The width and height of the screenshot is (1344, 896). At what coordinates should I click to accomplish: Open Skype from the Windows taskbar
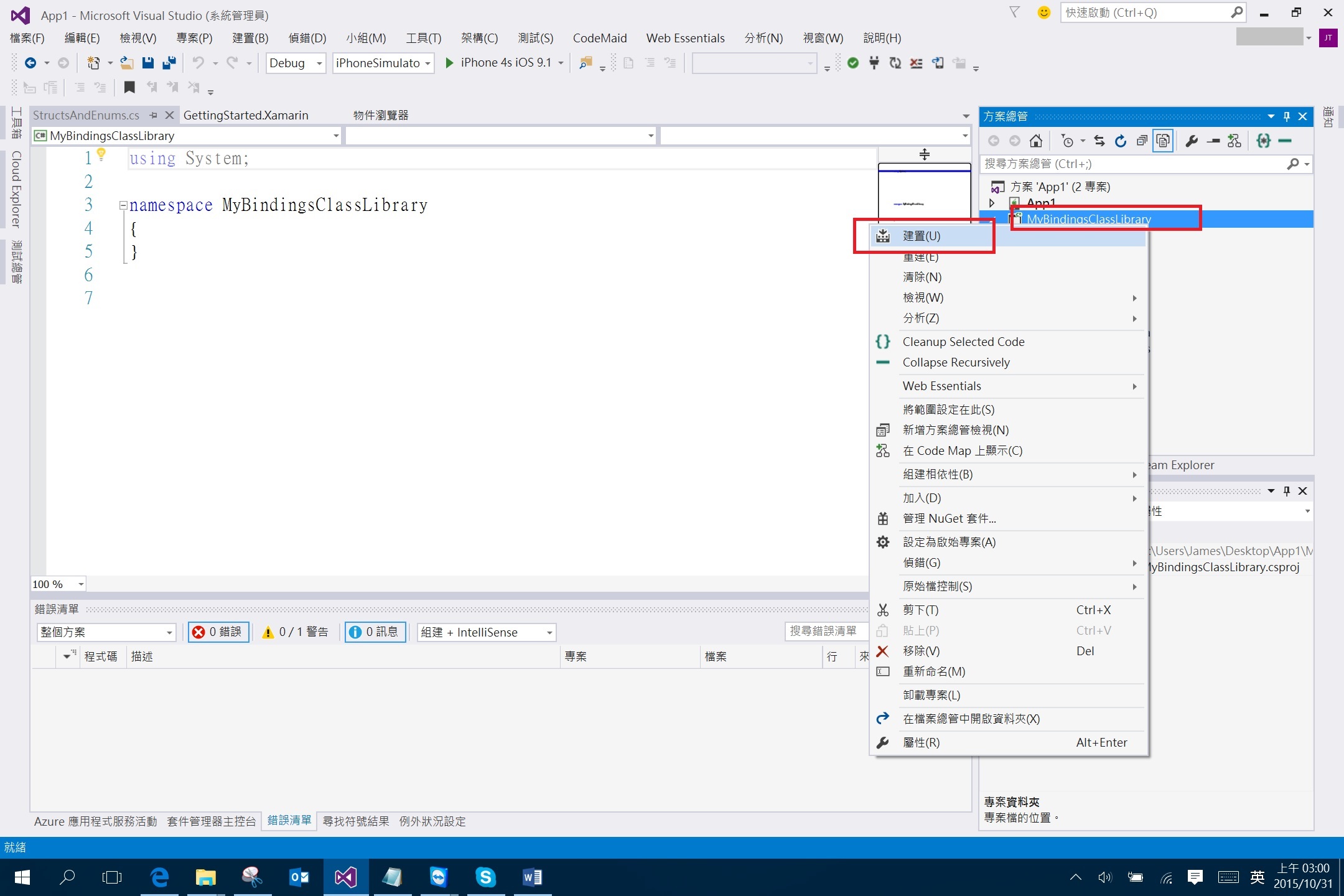[x=485, y=877]
